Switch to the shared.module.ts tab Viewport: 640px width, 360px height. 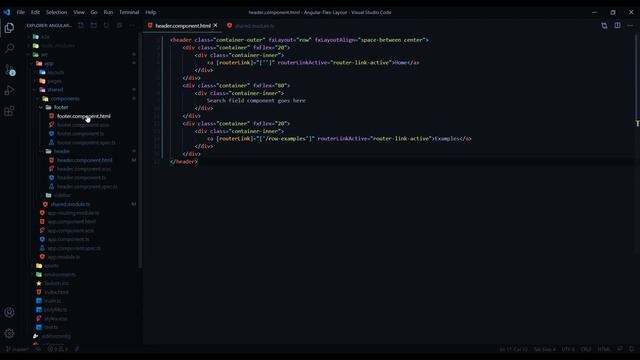[x=255, y=26]
